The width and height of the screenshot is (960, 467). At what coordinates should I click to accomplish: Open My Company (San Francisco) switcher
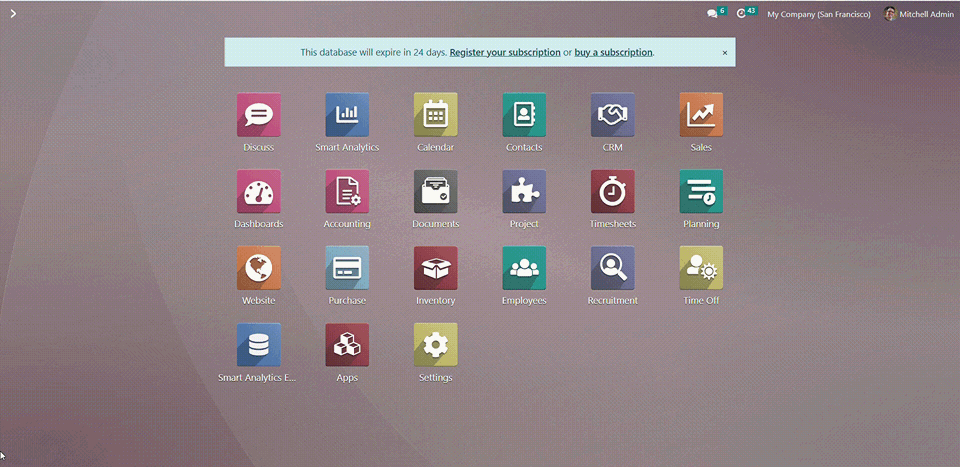[819, 14]
